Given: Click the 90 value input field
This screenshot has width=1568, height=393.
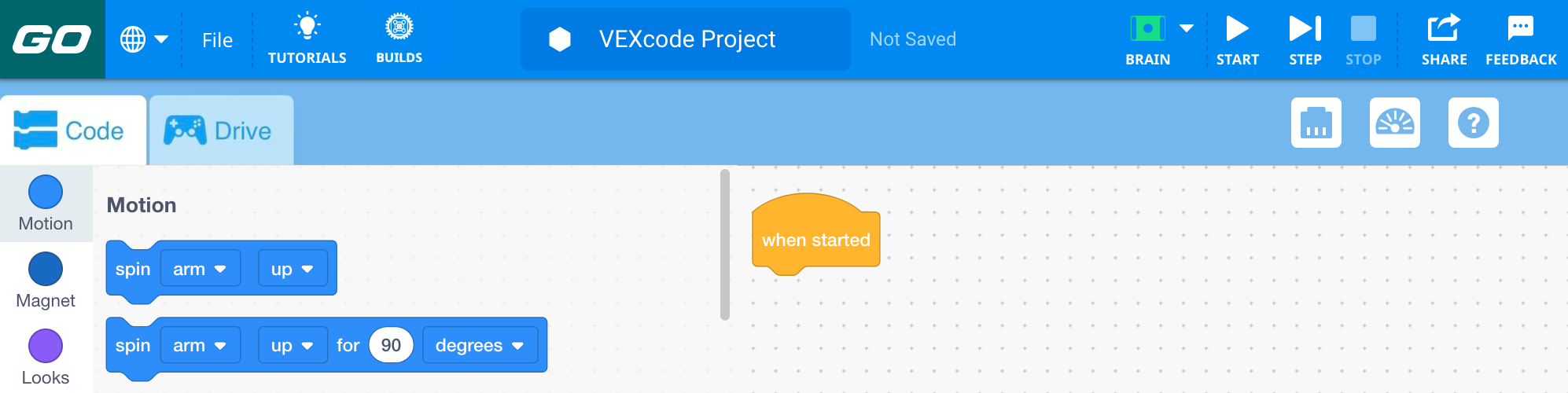Looking at the screenshot, I should point(391,346).
